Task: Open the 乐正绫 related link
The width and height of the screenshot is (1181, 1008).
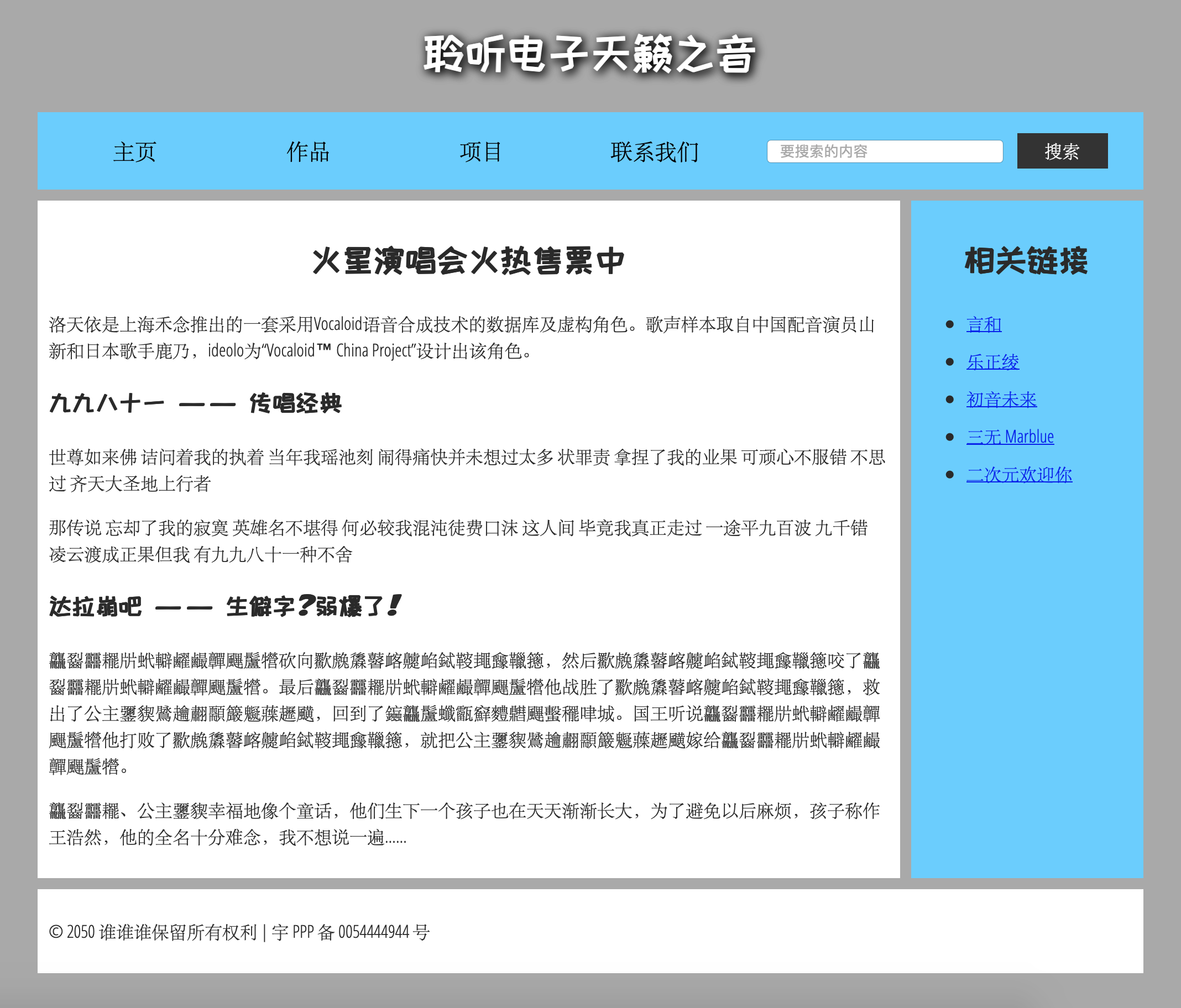Action: click(x=992, y=361)
